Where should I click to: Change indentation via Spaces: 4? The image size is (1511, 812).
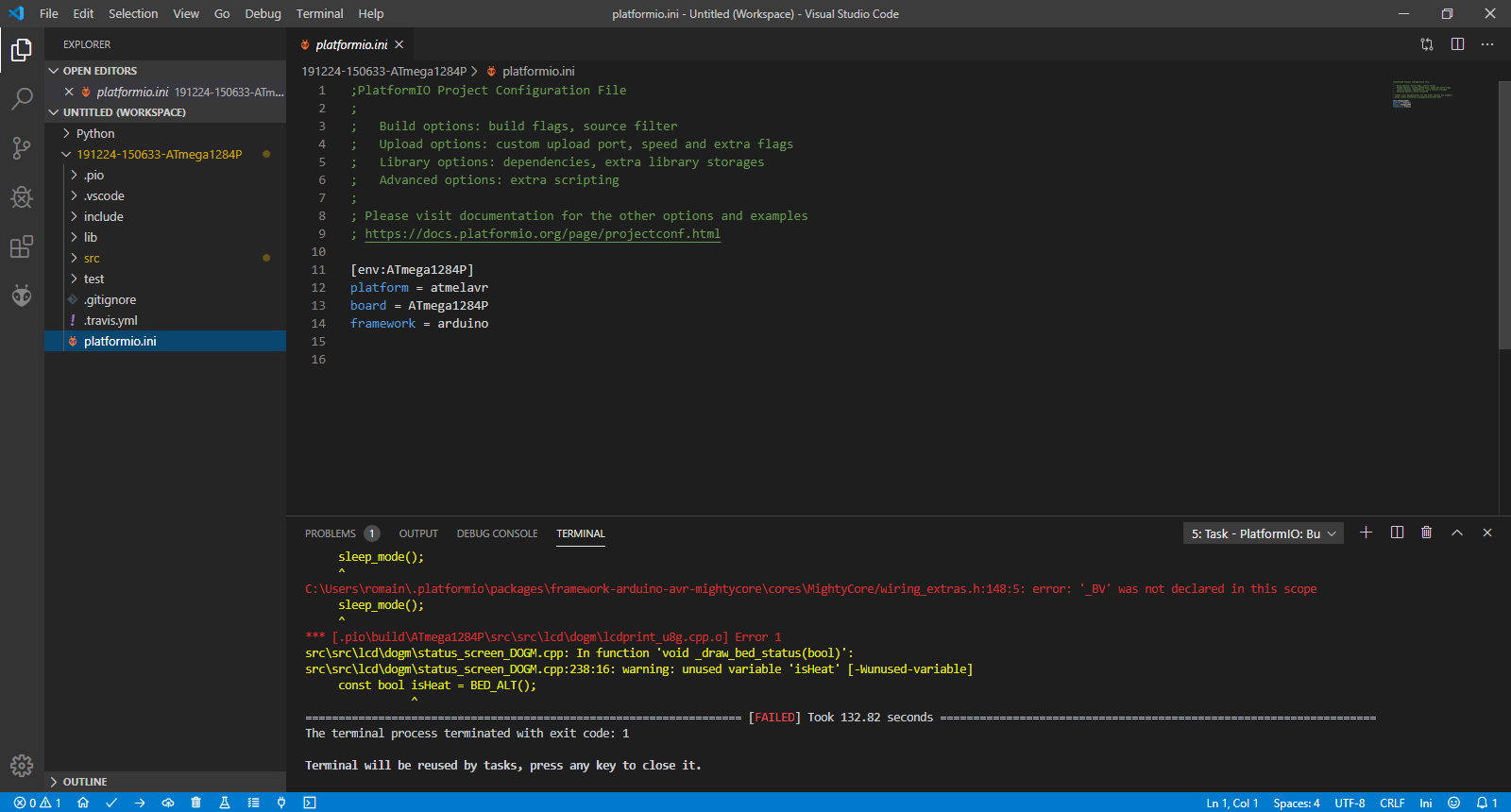pos(1297,803)
